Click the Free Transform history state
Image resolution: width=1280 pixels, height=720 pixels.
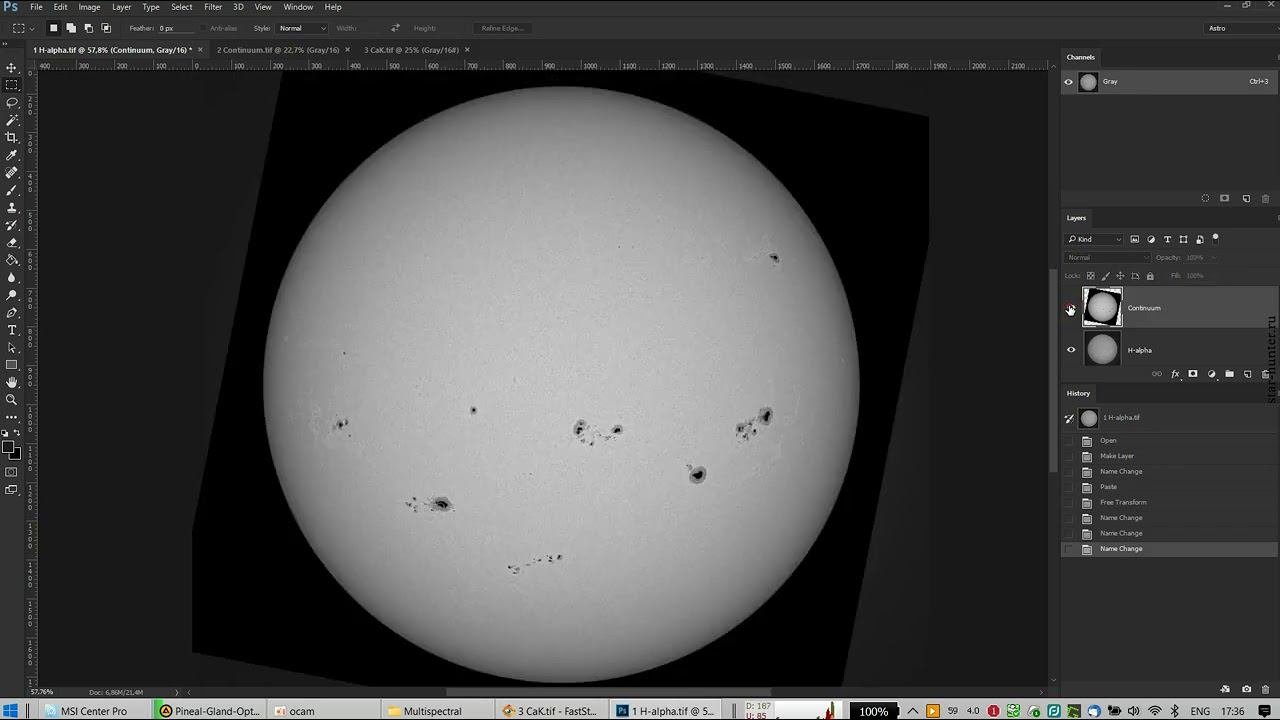pyautogui.click(x=1123, y=502)
